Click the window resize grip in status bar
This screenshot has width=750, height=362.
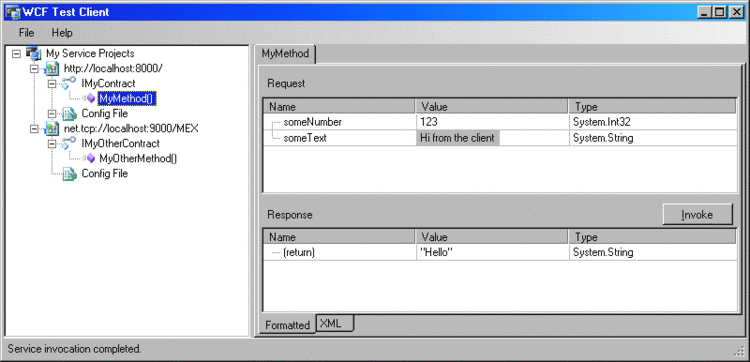point(739,351)
